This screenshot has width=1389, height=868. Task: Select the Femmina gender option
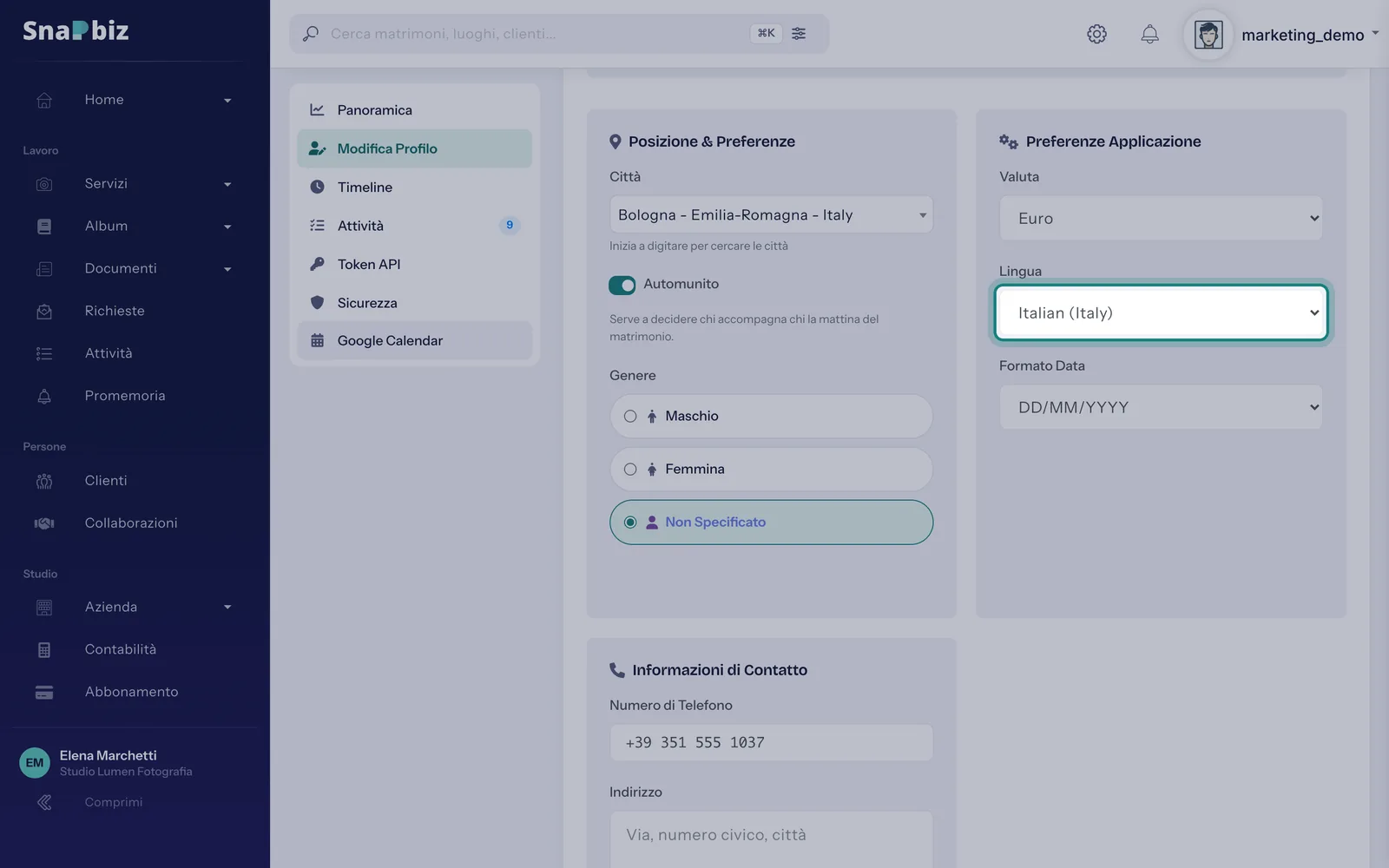pos(771,470)
